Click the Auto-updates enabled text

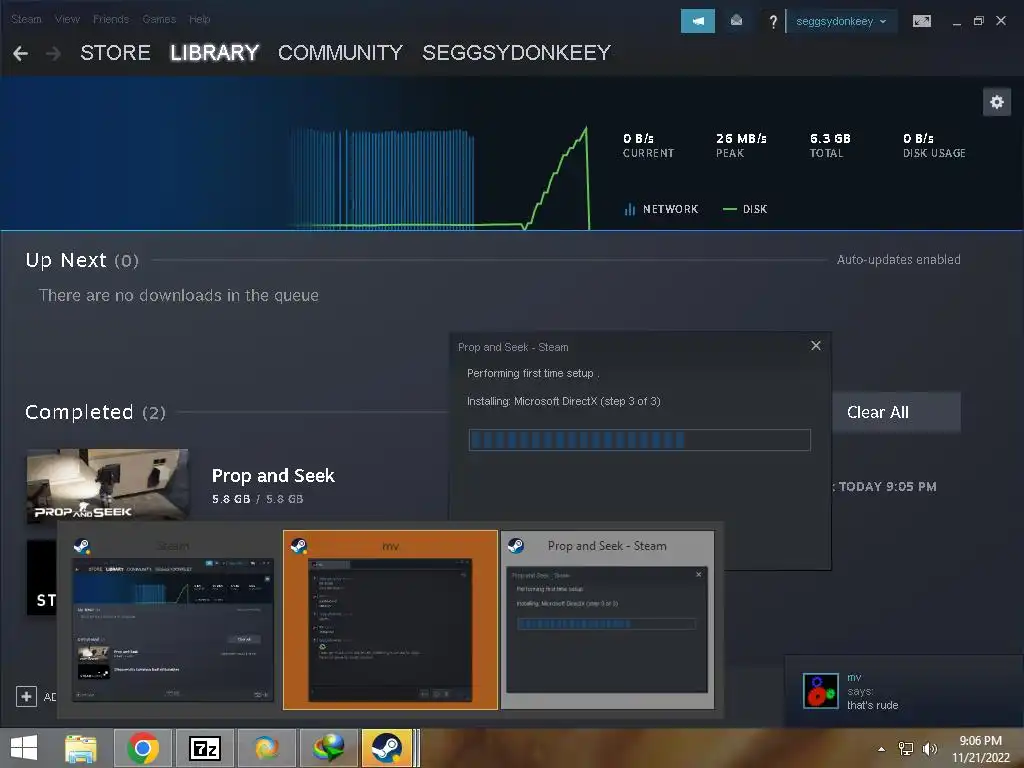[x=899, y=259]
